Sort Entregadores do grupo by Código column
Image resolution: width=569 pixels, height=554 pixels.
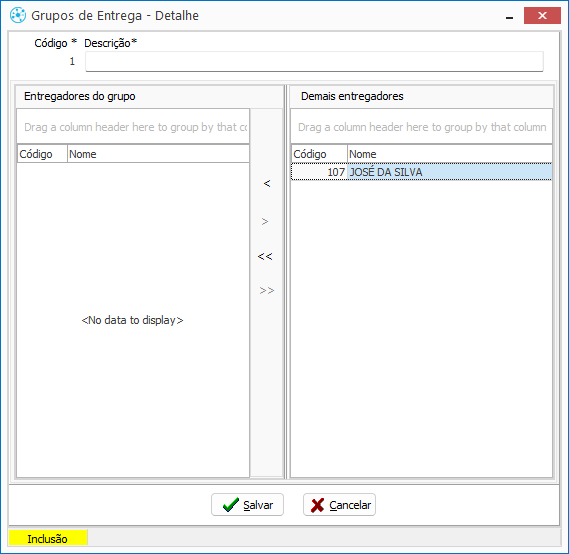click(42, 154)
